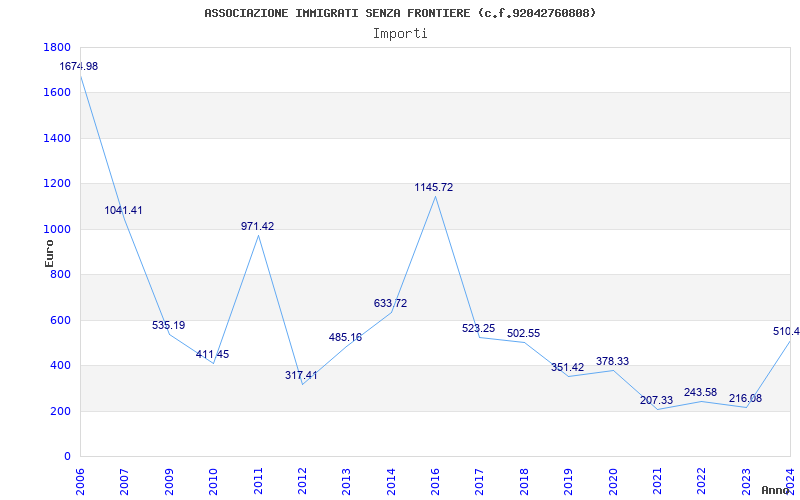Select the 1041.41 value label
800x500 pixels.
point(123,210)
